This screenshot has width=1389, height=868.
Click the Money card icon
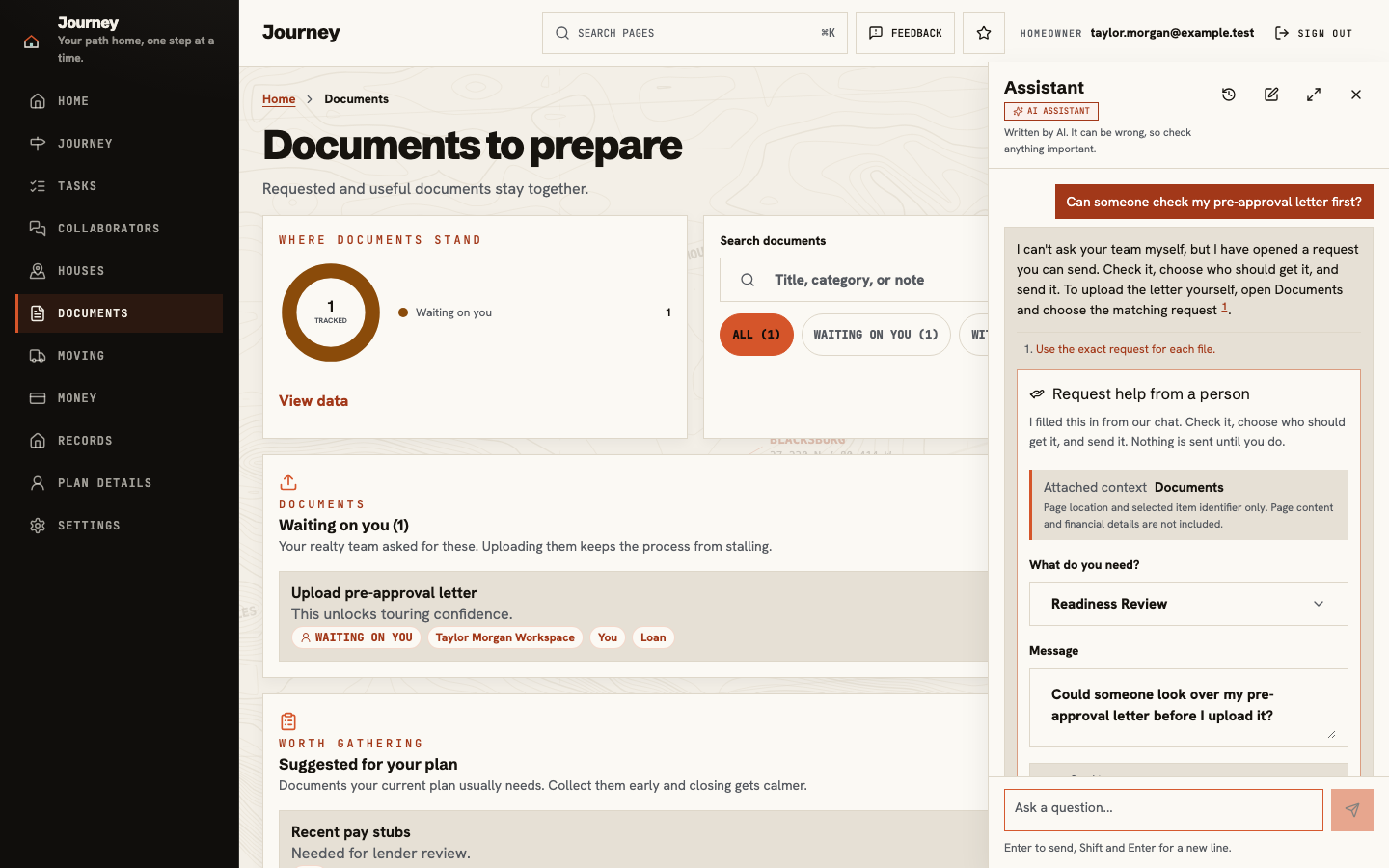click(x=38, y=398)
